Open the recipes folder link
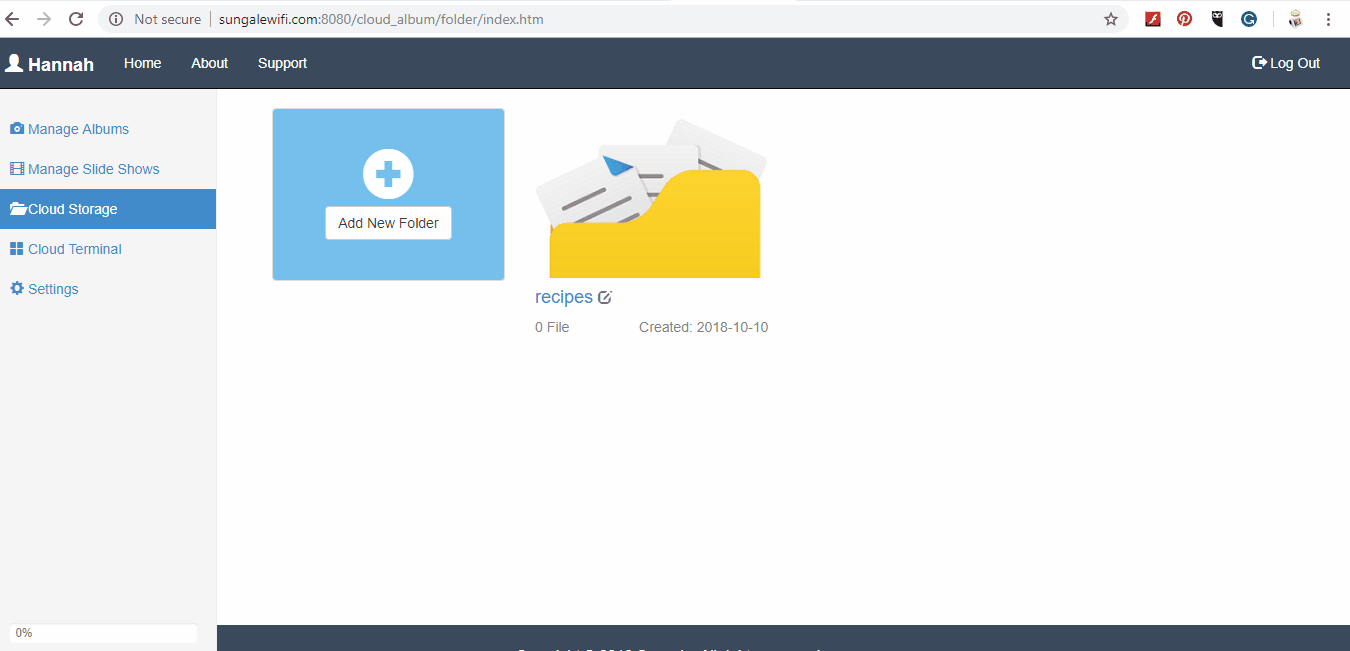This screenshot has width=1350, height=651. pyautogui.click(x=564, y=296)
